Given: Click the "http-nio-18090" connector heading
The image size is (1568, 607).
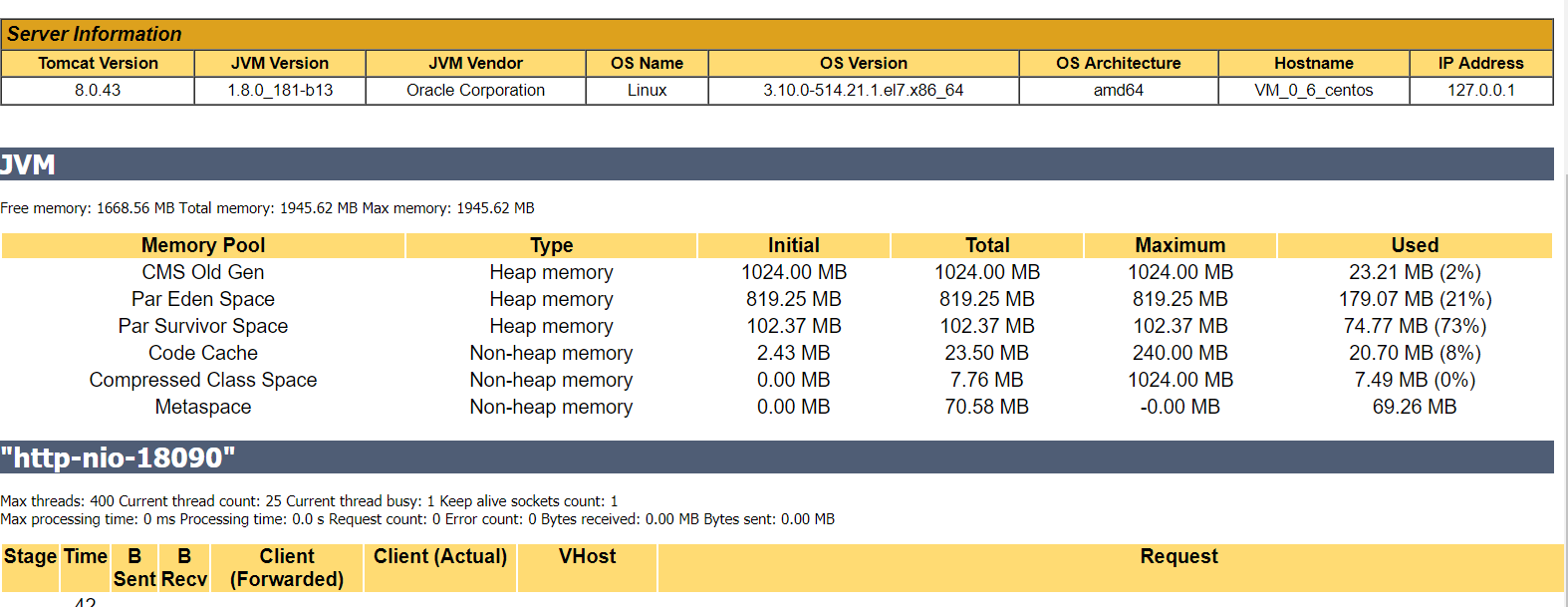Looking at the screenshot, I should [x=118, y=457].
